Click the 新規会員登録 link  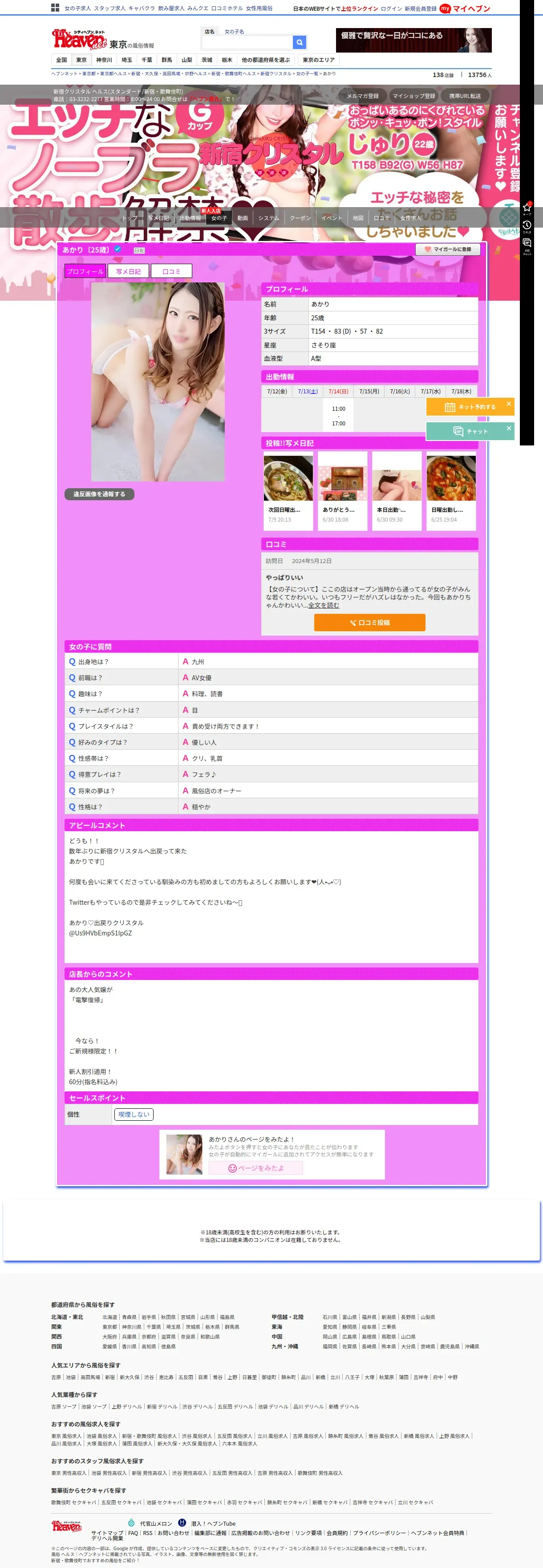[x=420, y=8]
